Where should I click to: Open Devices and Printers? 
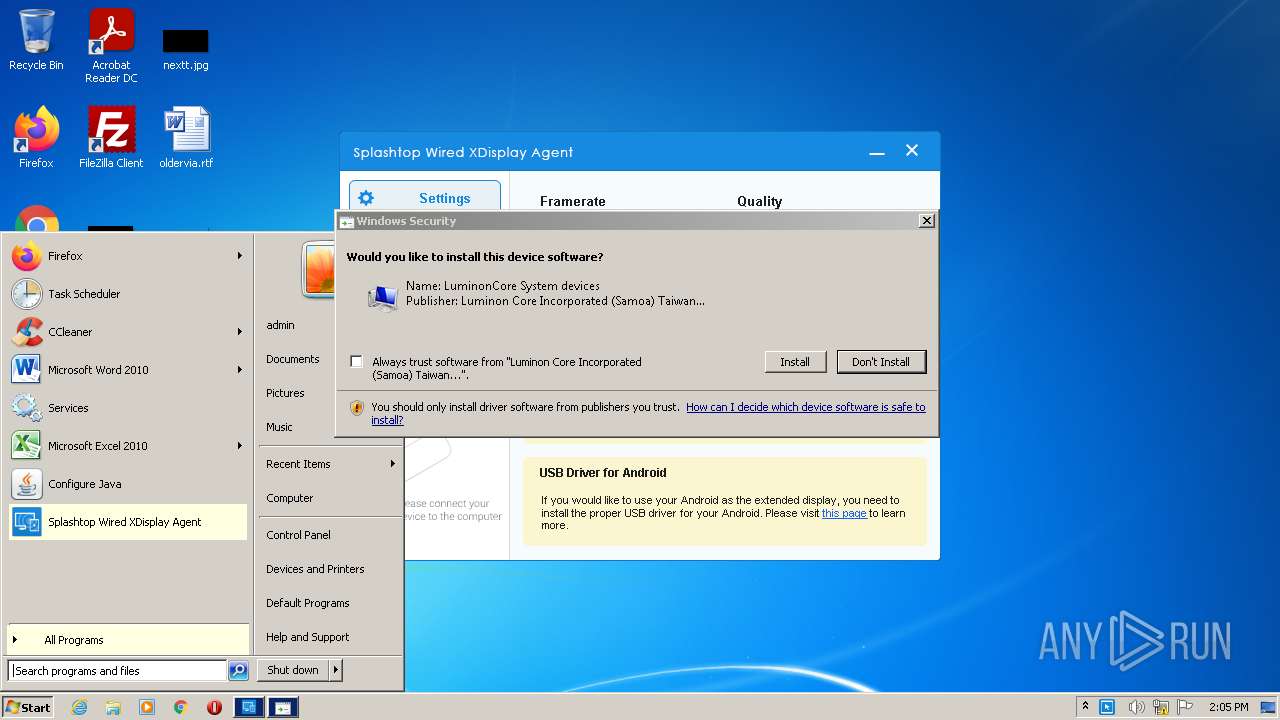[315, 569]
